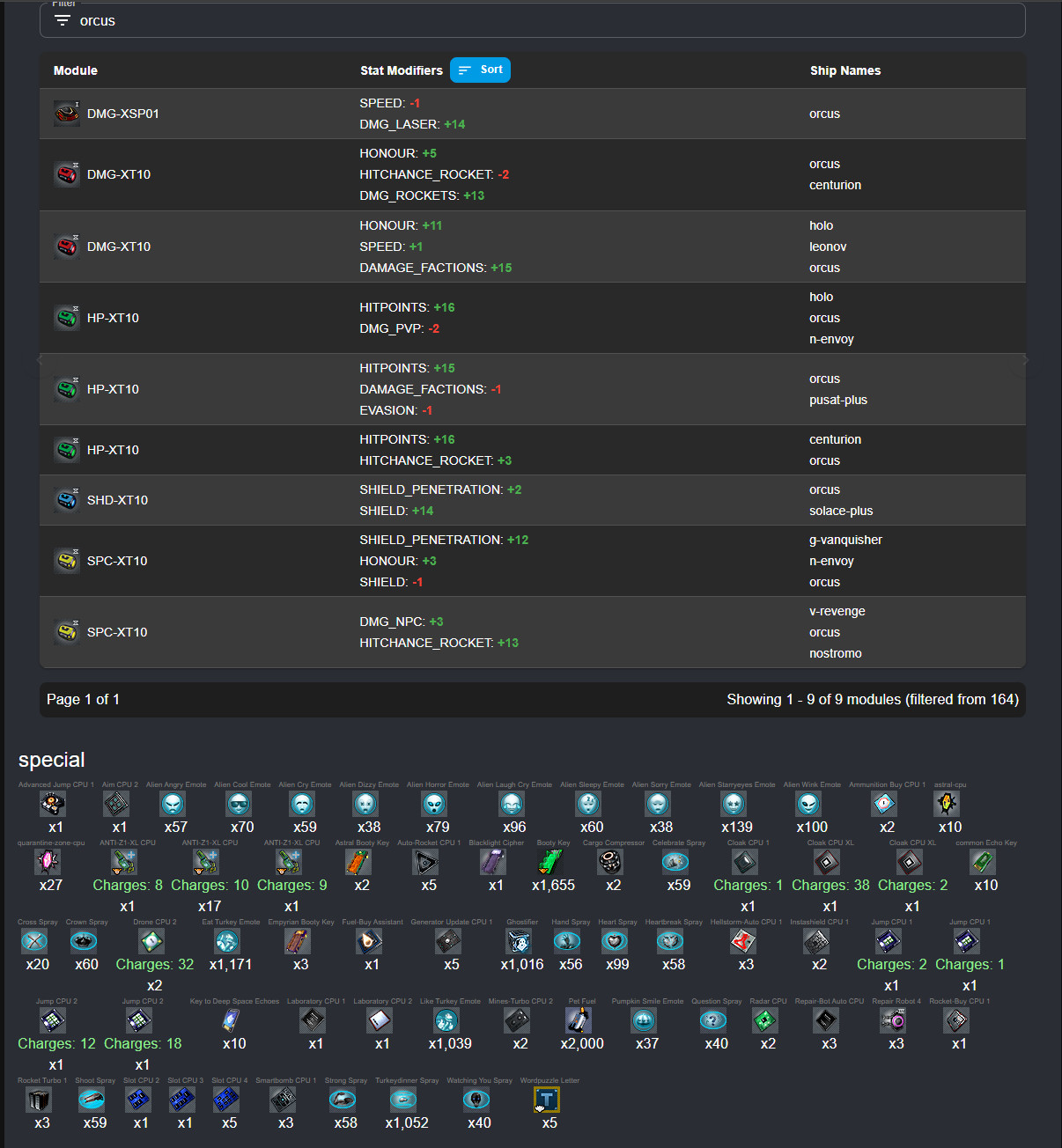Click the 'Page 1 of 1' text

click(83, 699)
